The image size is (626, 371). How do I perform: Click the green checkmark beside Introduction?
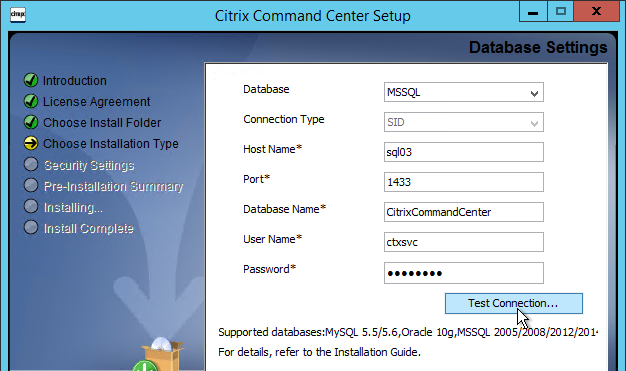tap(31, 80)
